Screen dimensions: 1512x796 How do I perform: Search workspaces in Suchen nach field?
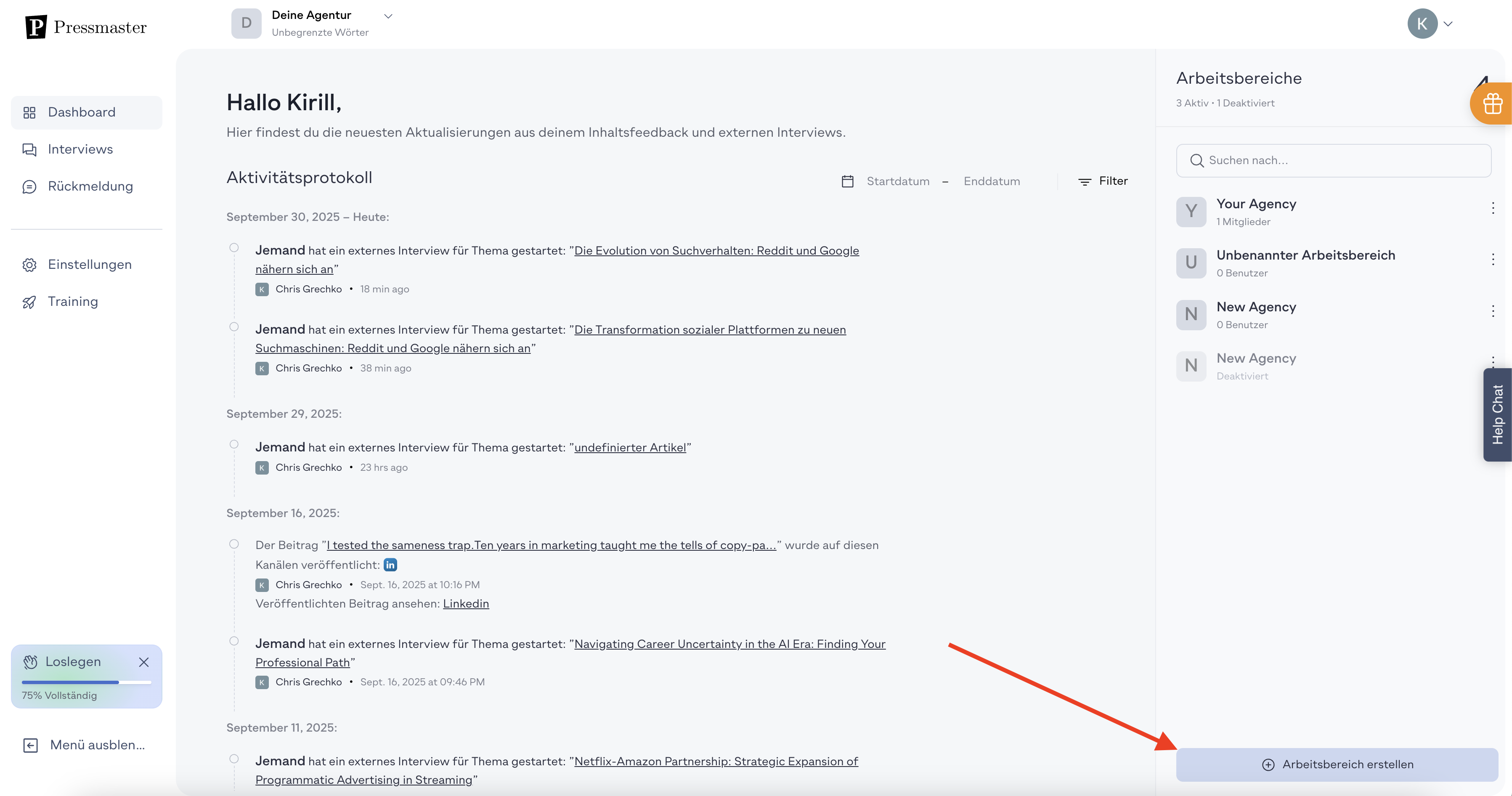click(x=1334, y=160)
